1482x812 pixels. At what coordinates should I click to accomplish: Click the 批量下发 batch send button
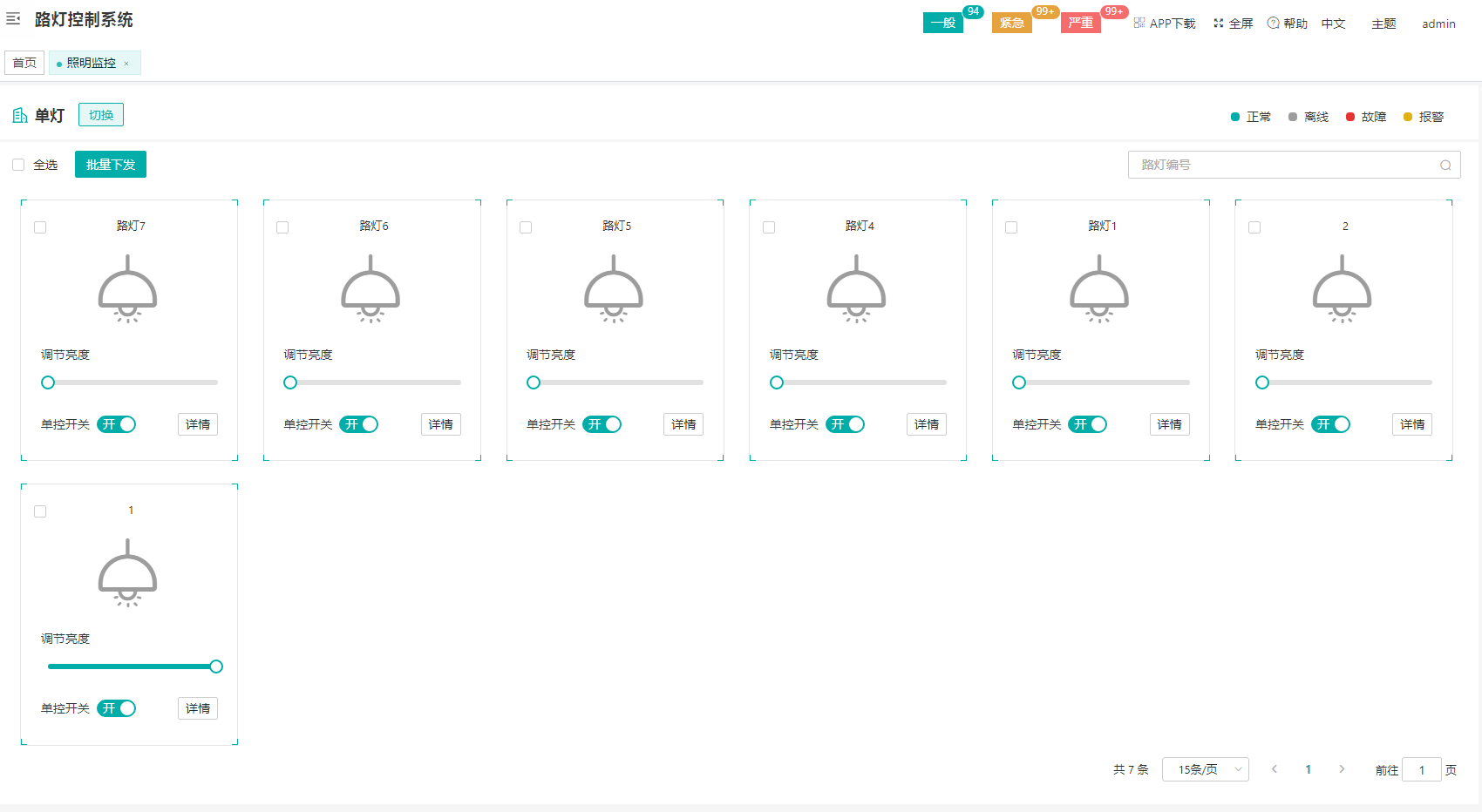[111, 165]
